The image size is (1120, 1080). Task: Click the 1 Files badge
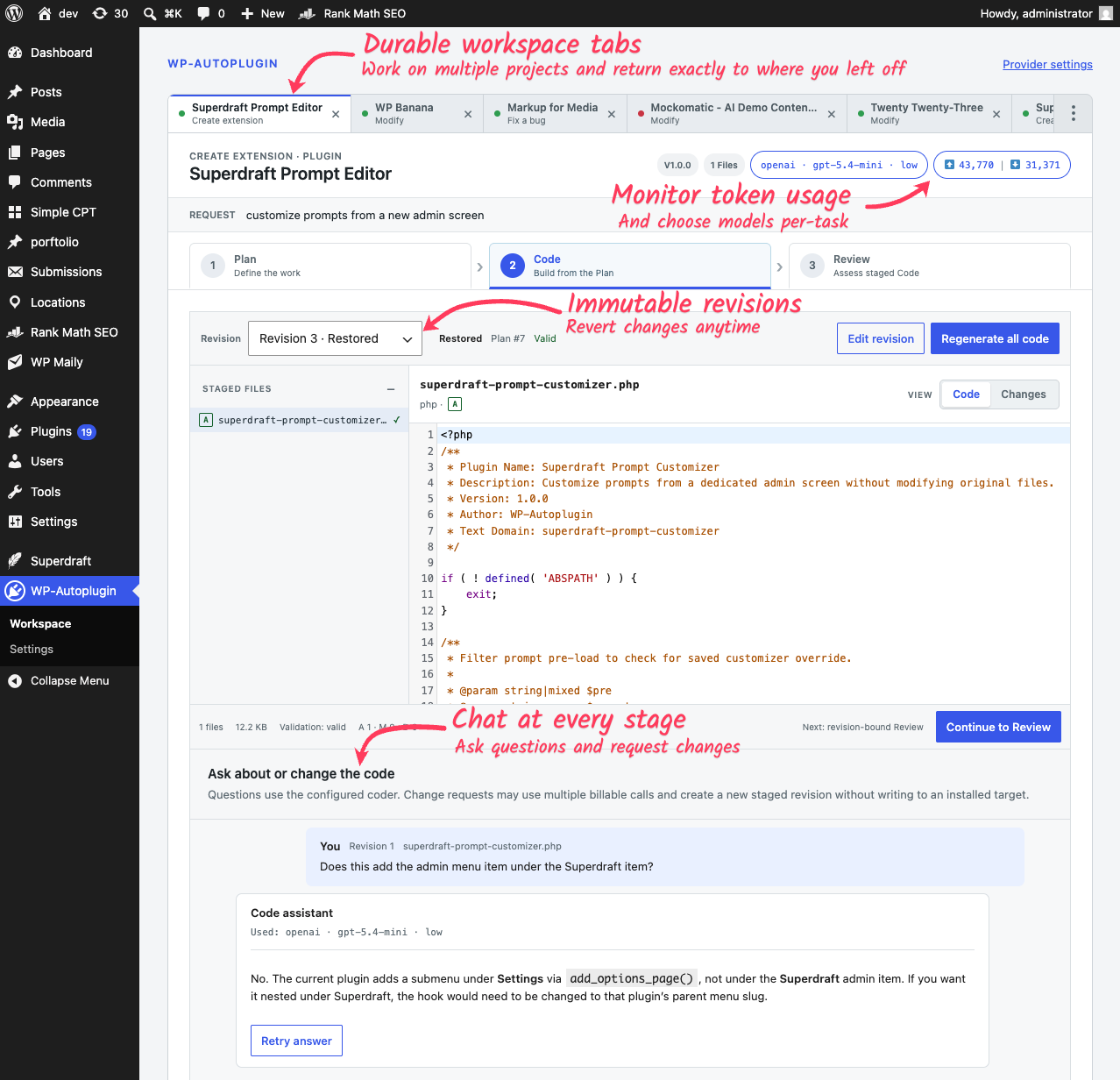pyautogui.click(x=724, y=165)
